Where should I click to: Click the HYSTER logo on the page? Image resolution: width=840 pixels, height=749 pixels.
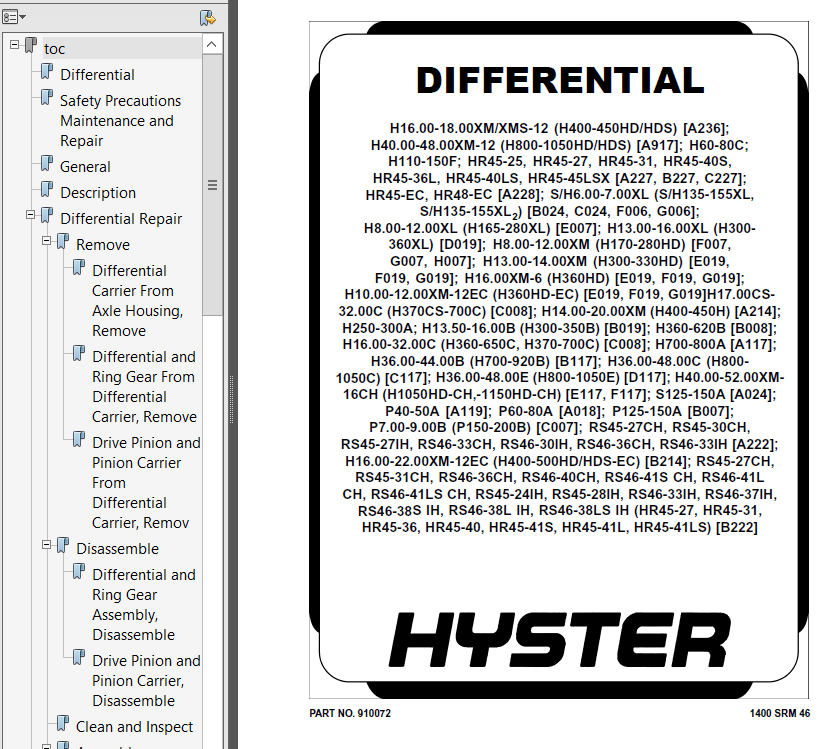click(x=560, y=640)
